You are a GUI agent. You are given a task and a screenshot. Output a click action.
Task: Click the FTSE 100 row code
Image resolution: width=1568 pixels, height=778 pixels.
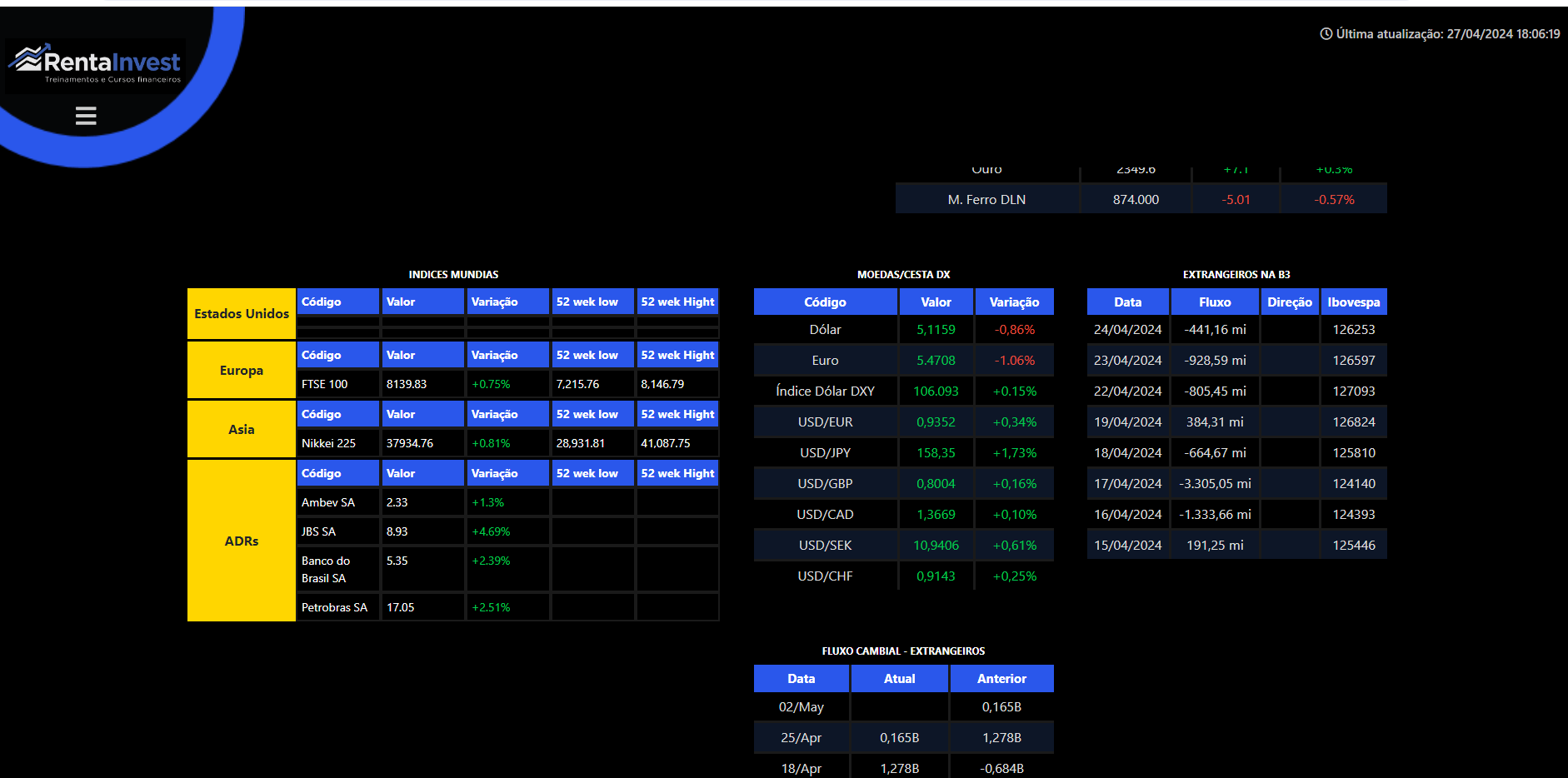tap(325, 384)
